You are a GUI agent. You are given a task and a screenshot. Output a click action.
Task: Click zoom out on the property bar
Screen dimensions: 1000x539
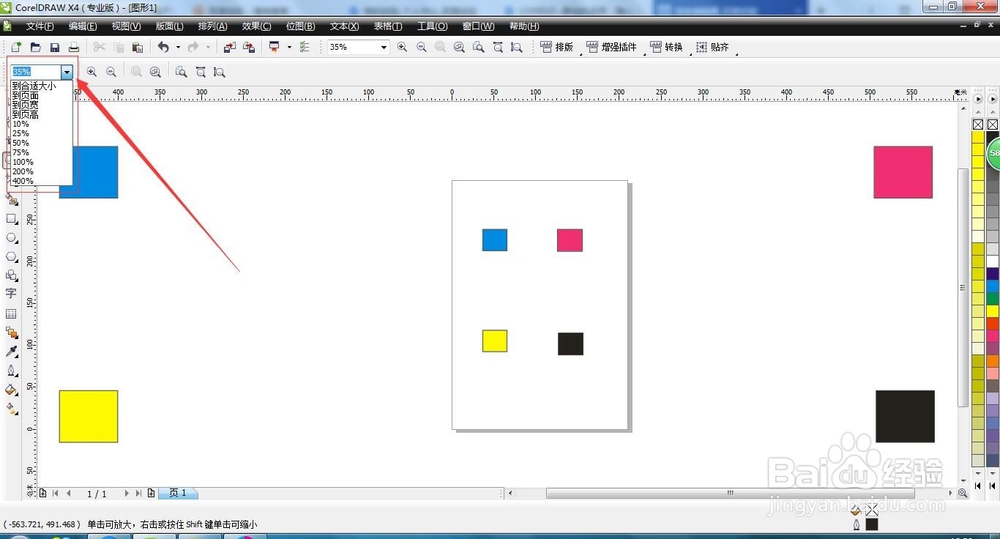pyautogui.click(x=111, y=72)
